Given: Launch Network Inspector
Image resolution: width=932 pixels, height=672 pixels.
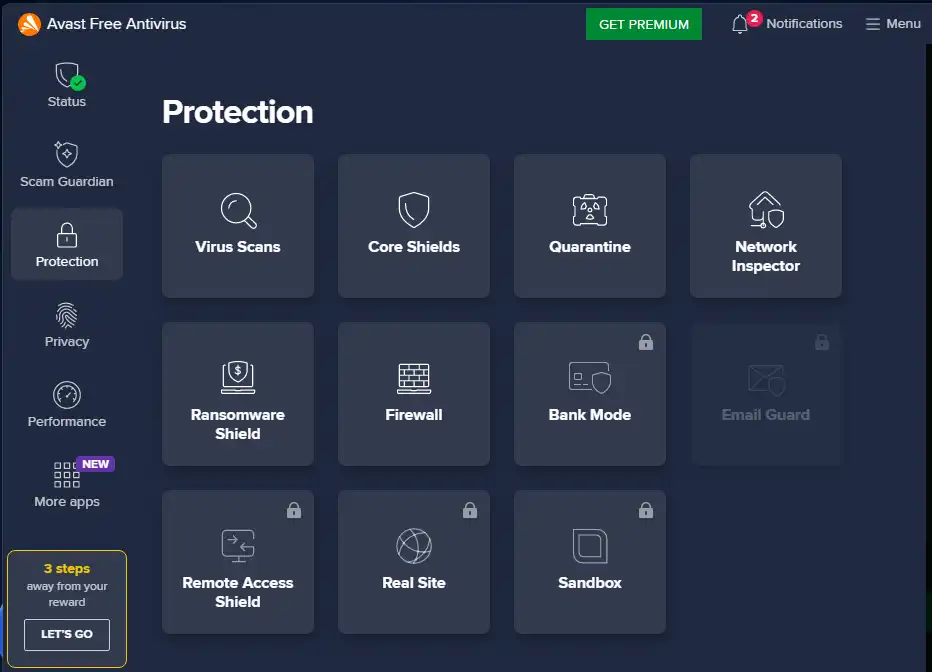Looking at the screenshot, I should (765, 225).
